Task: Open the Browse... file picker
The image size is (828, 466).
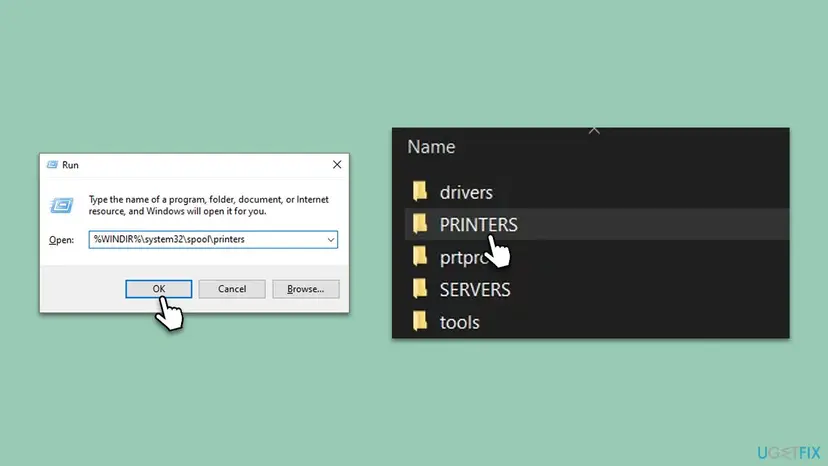Action: tap(306, 289)
